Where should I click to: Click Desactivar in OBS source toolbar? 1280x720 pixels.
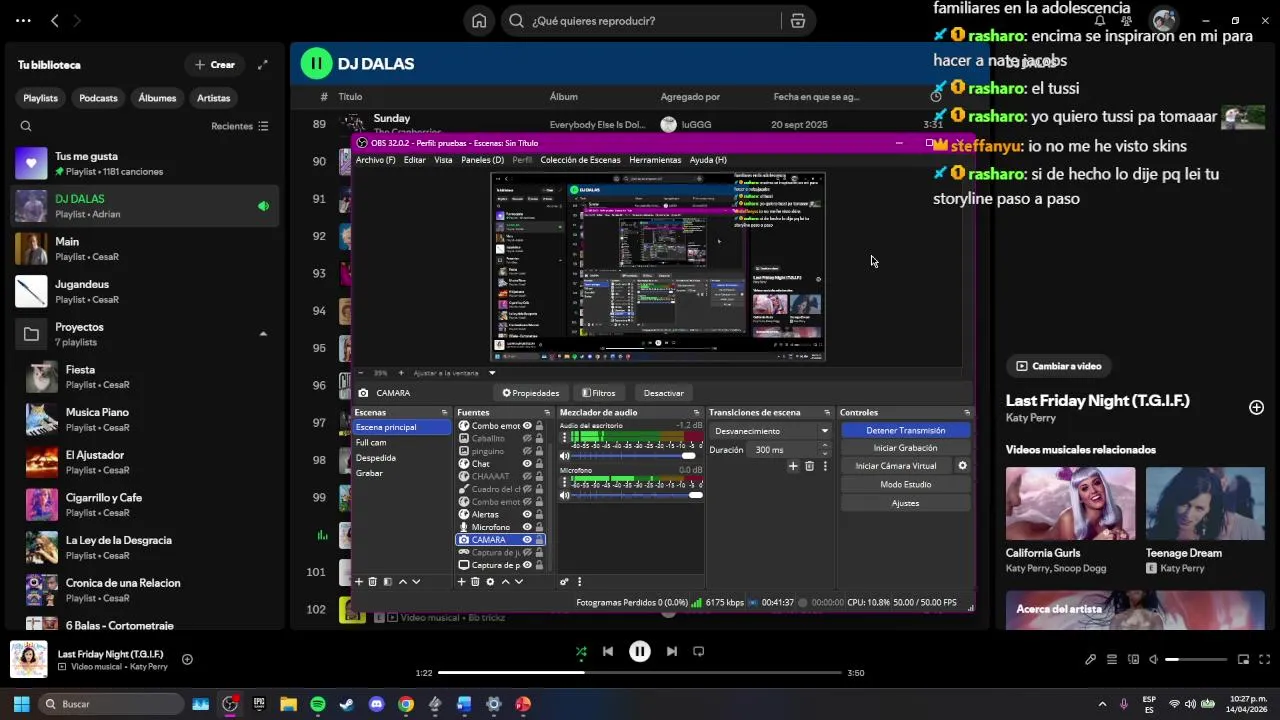tap(663, 393)
